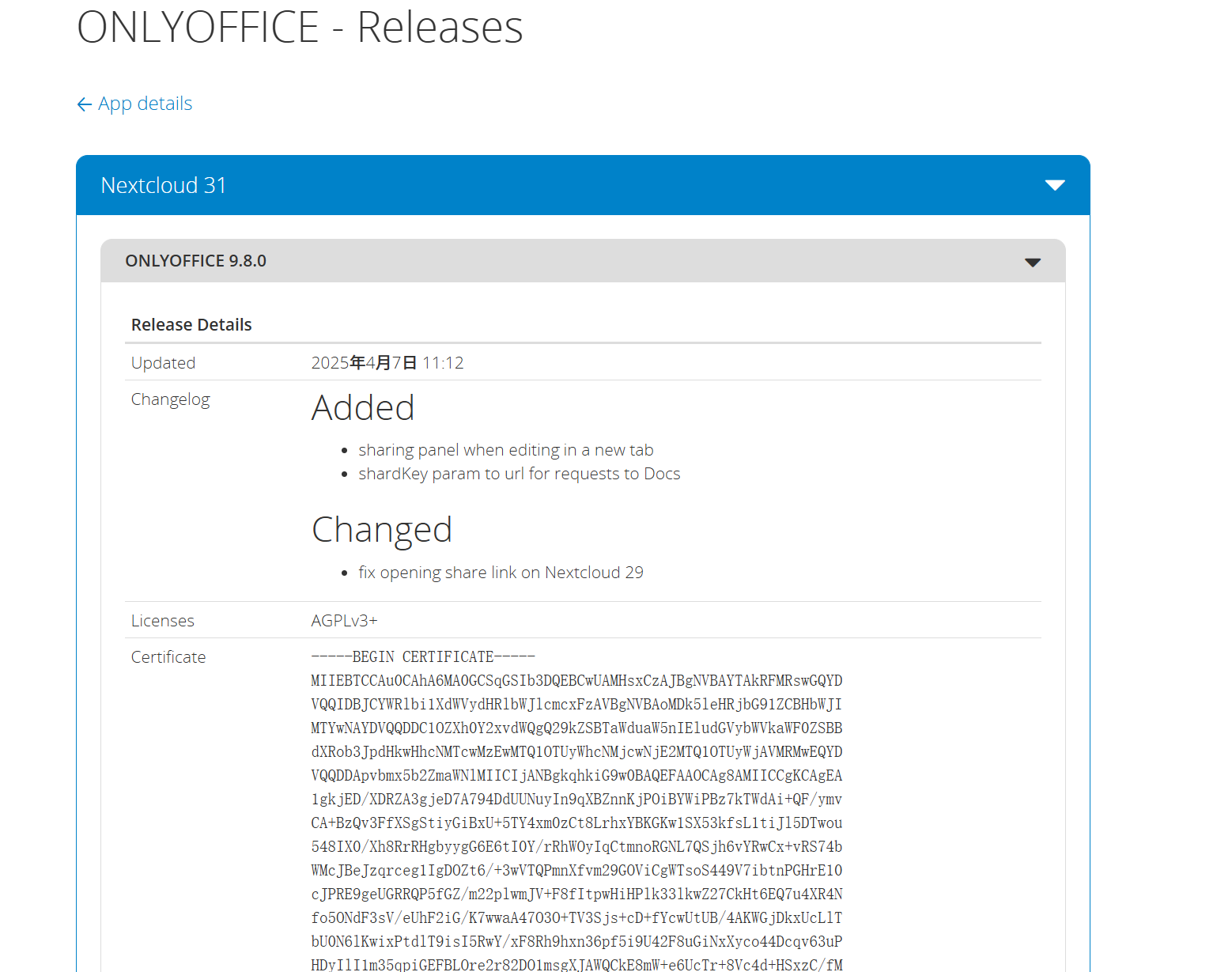Click the left arrow icon beside App details
Viewport: 1232px width, 972px height.
tap(85, 104)
